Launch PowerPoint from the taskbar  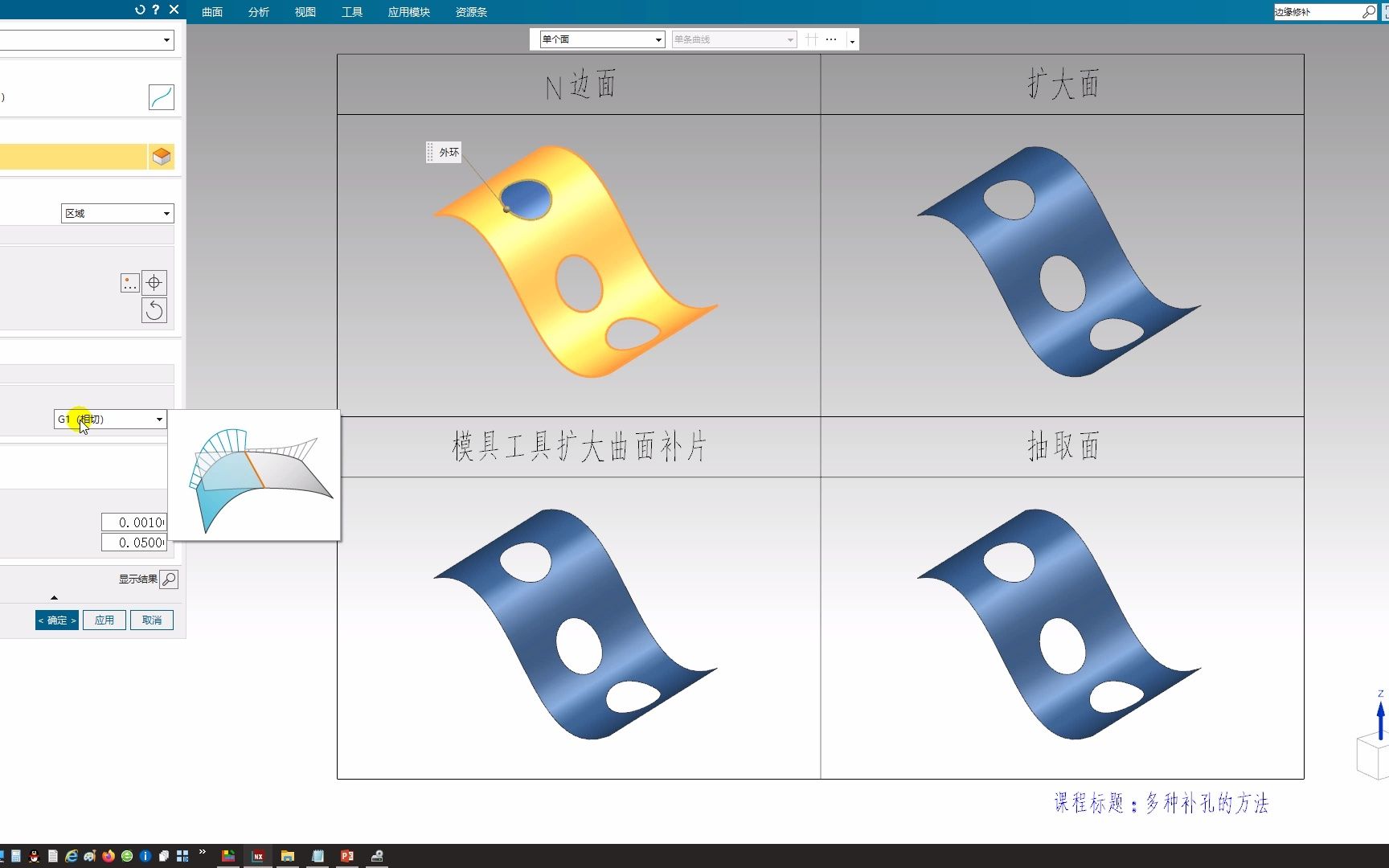coord(347,856)
